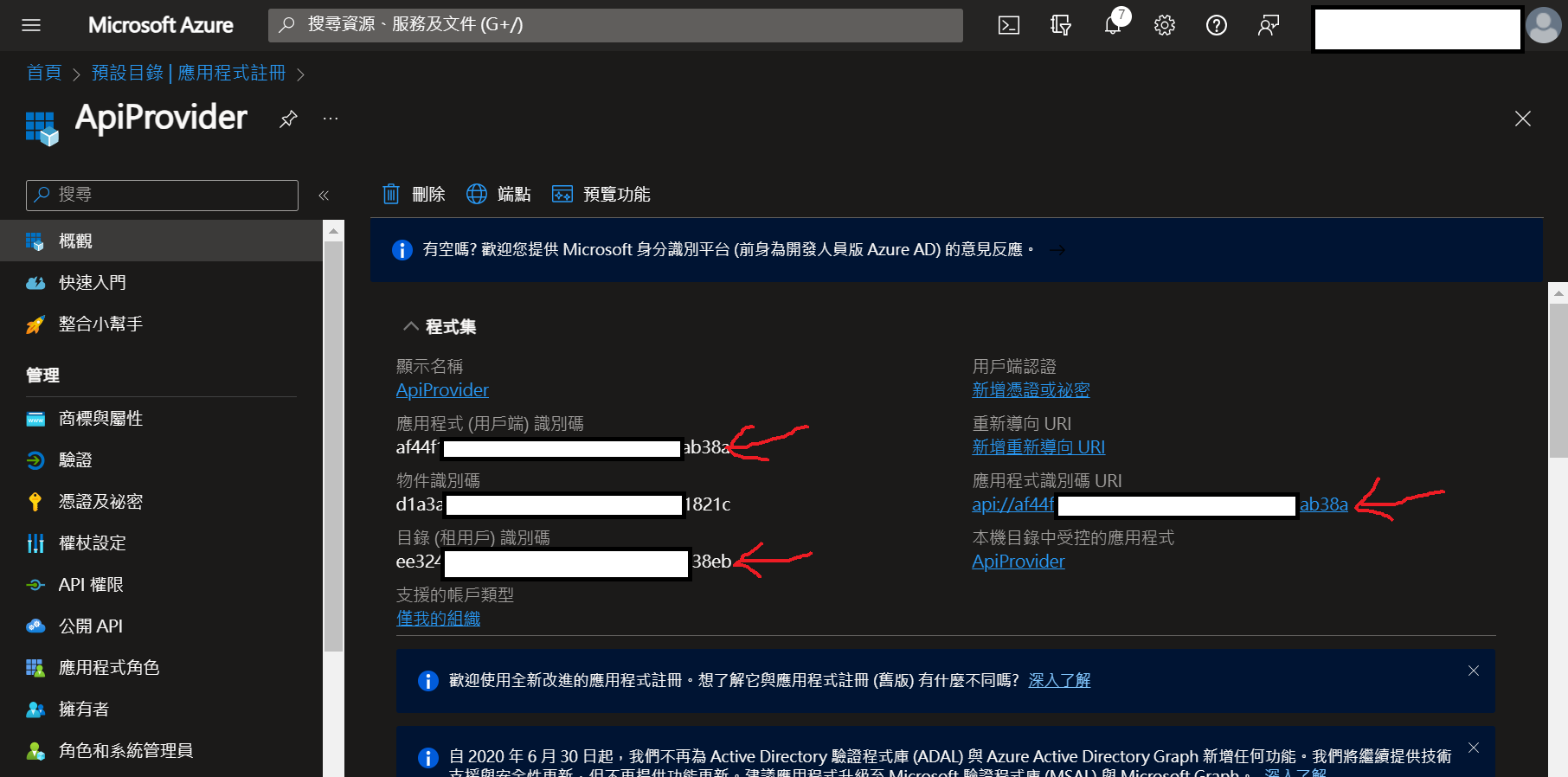The width and height of the screenshot is (1568, 777).
Task: Click the 刪除 (delete) toolbar button
Action: click(x=414, y=194)
